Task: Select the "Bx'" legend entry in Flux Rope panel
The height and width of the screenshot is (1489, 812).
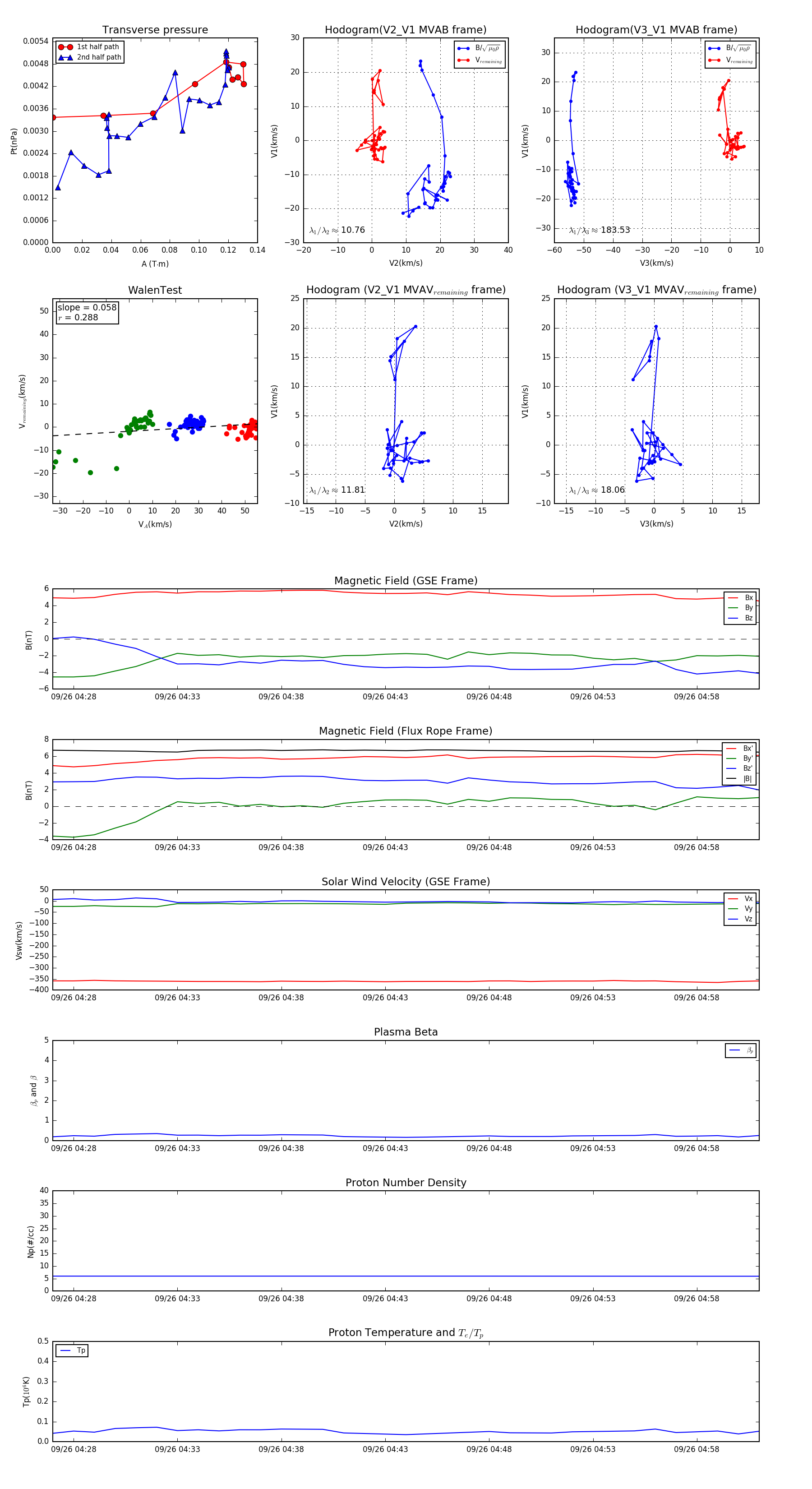Action: (739, 748)
